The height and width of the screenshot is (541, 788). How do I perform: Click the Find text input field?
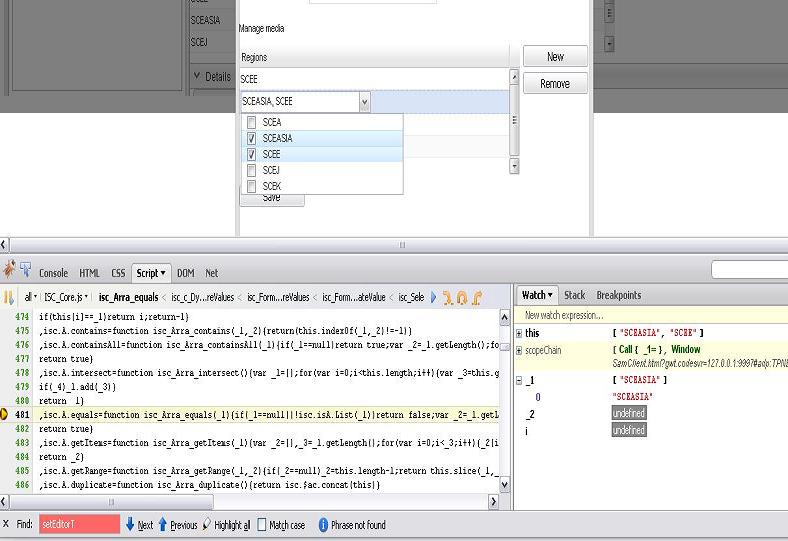tap(79, 524)
